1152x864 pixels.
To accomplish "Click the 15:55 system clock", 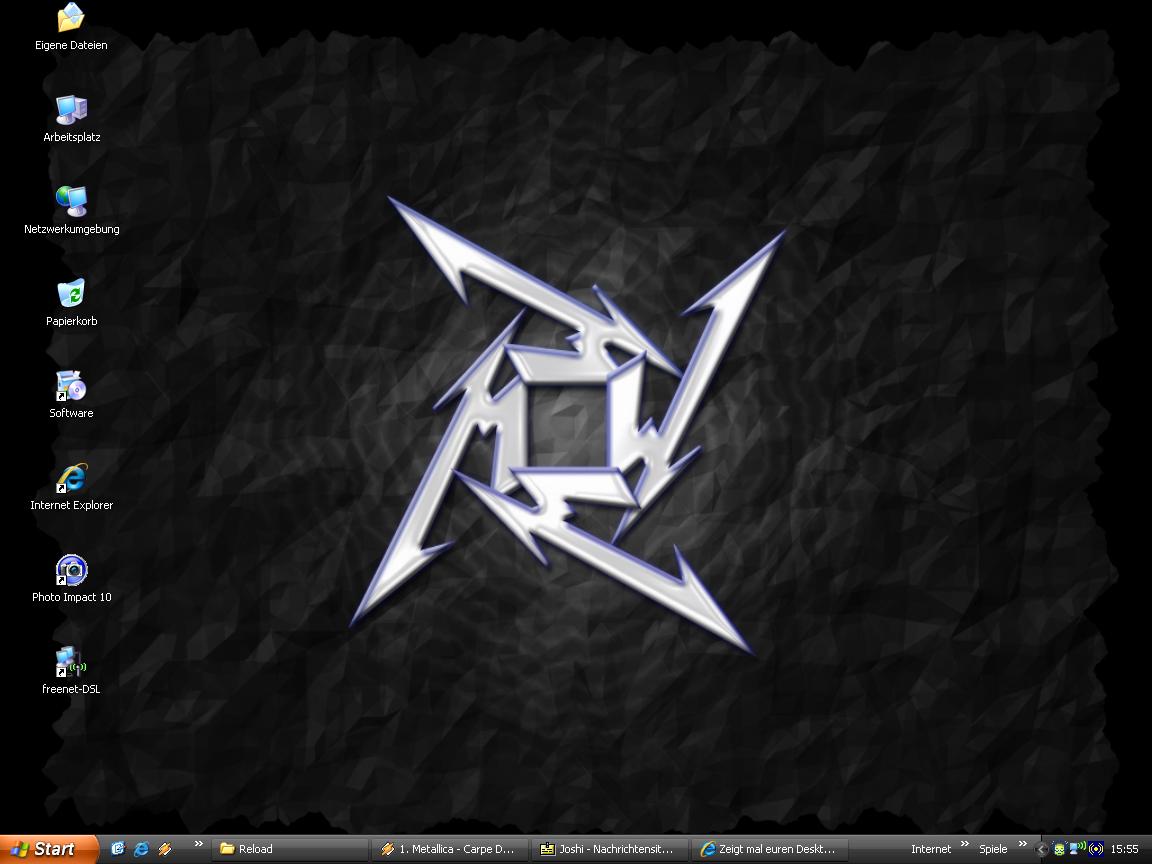I will (1124, 849).
